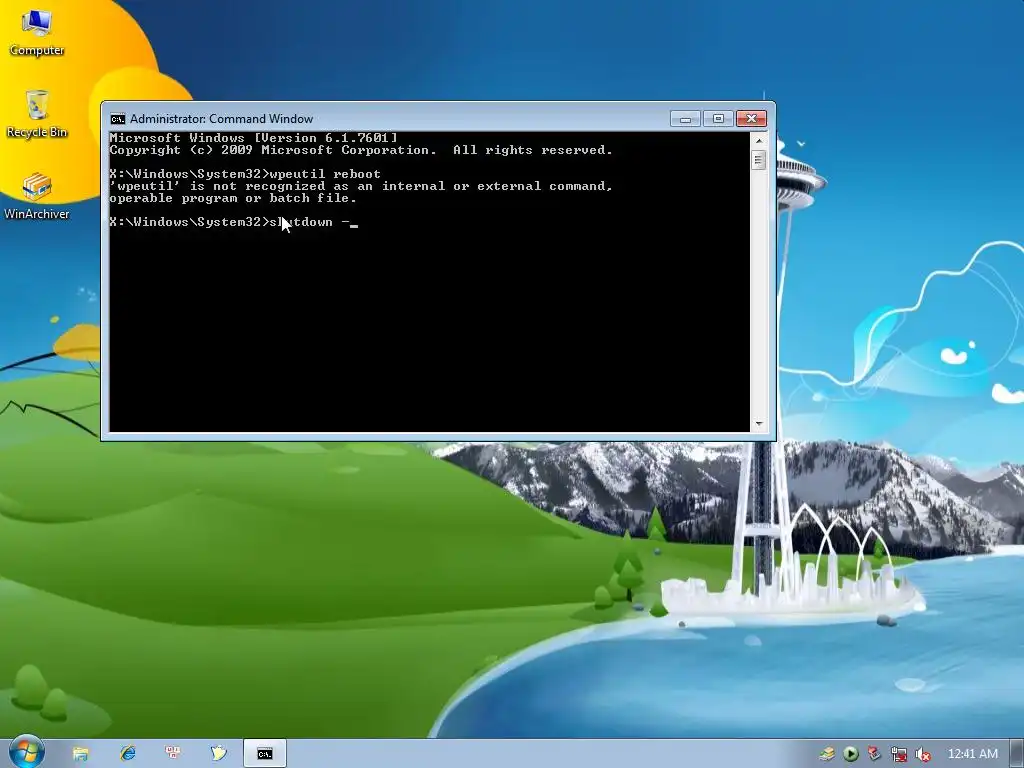Click the muted volume tray icon
This screenshot has height=768, width=1024.
[923, 754]
